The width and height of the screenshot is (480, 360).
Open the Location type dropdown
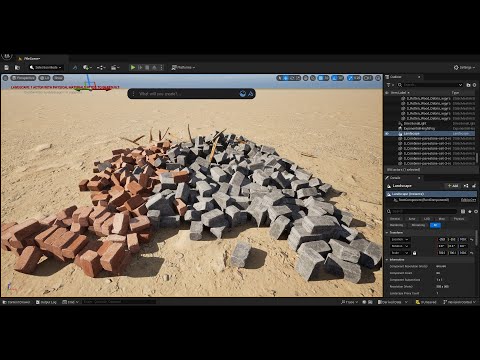tap(400, 240)
